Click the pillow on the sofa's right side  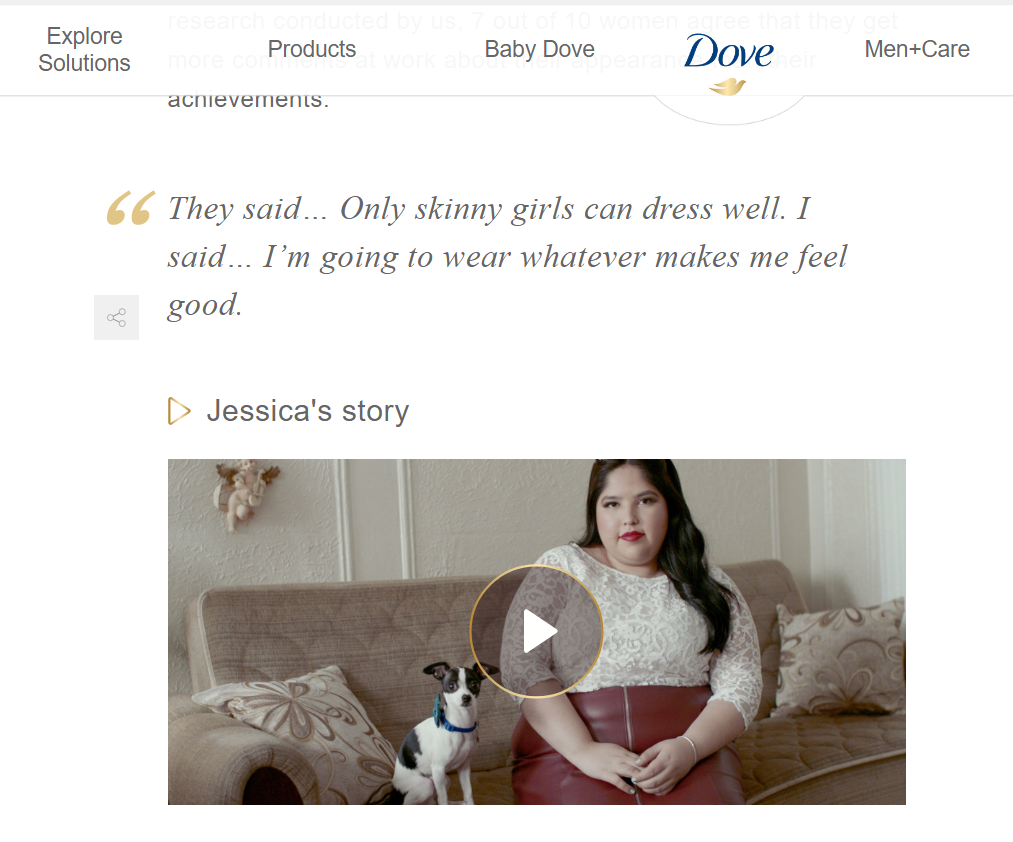coord(840,657)
